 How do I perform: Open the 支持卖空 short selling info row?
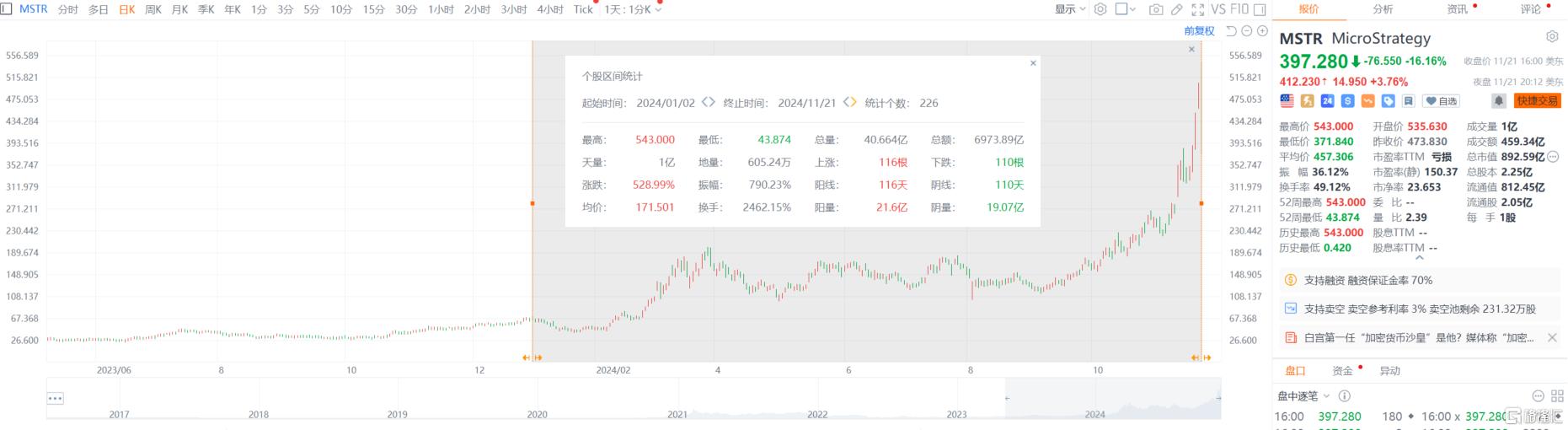click(x=1420, y=309)
